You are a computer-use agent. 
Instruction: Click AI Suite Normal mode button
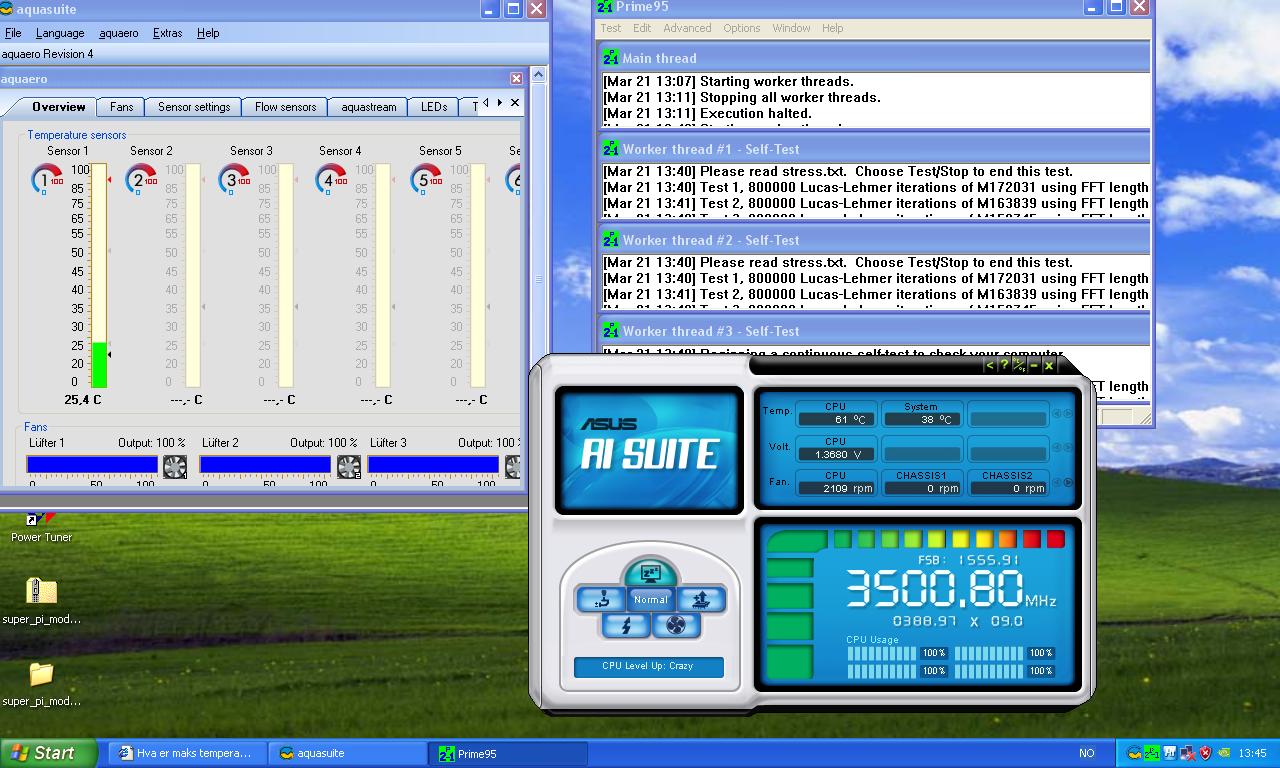[650, 599]
